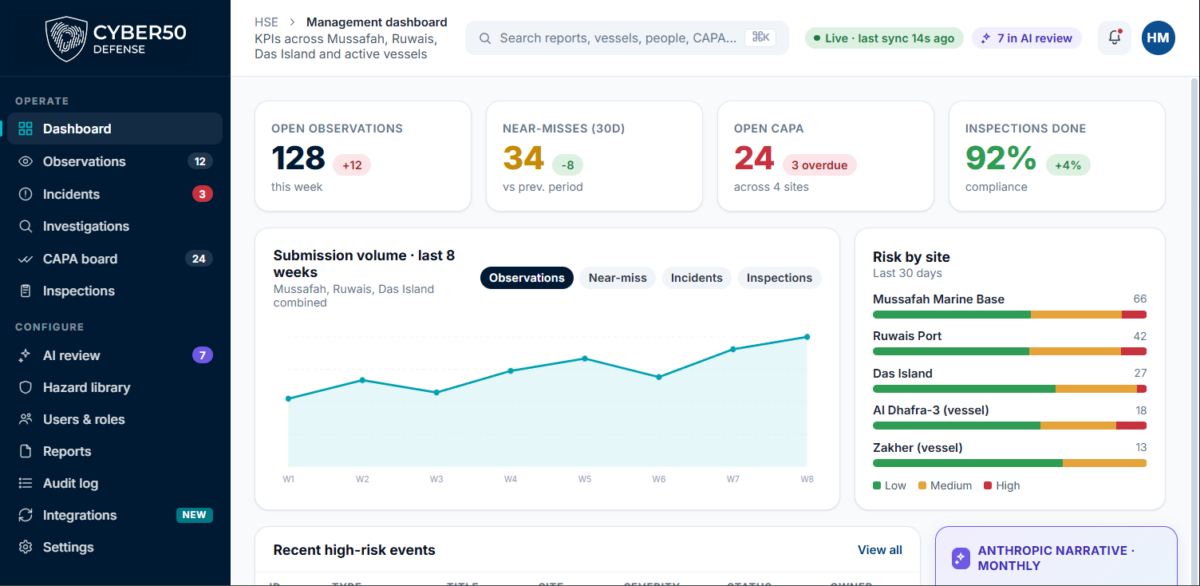Click the Mussafah Marine Base risk bar
The height and width of the screenshot is (586, 1200).
tap(1010, 314)
